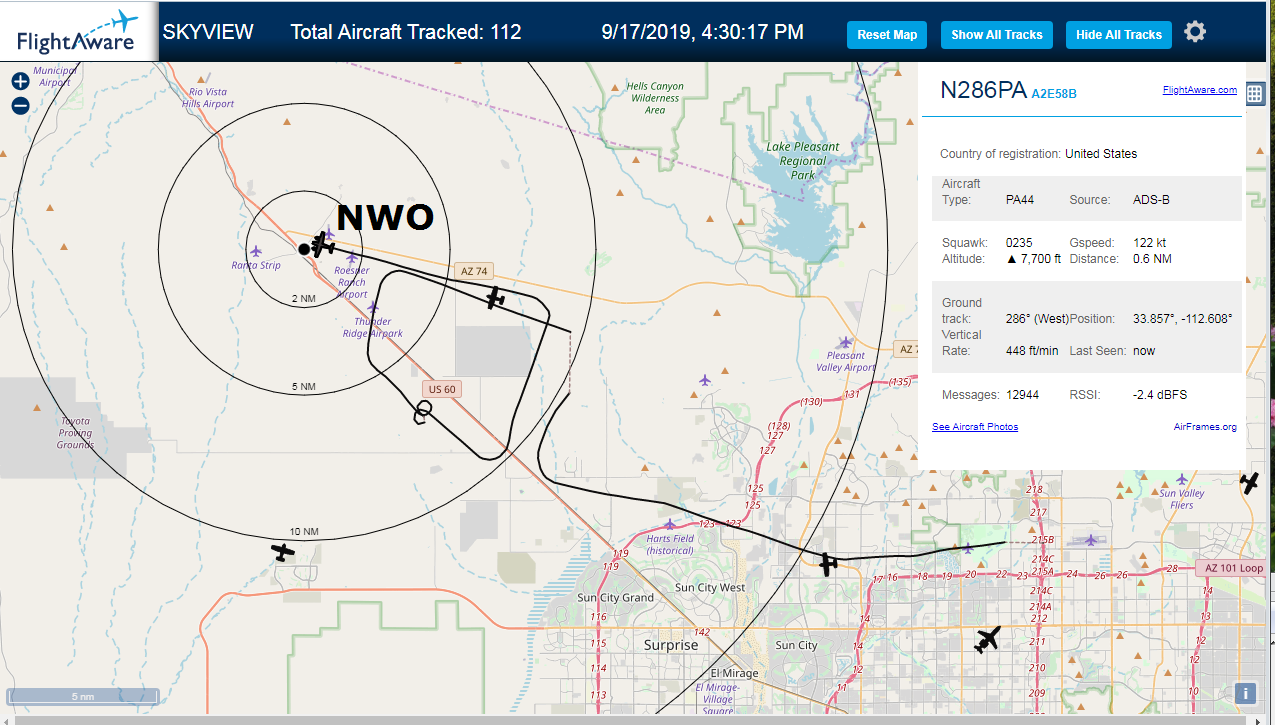Click the FlightAware logo

(77, 32)
